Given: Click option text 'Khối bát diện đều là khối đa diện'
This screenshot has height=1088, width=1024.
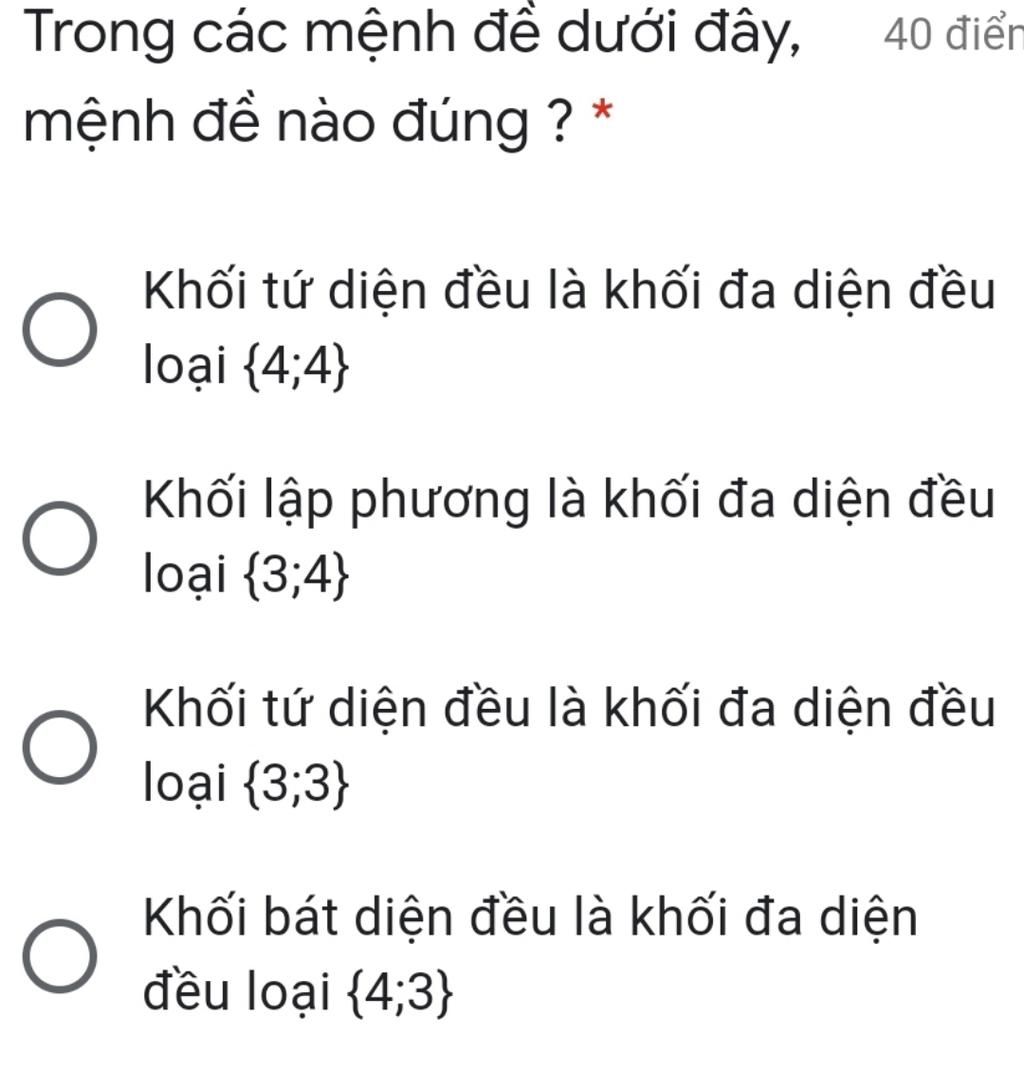Looking at the screenshot, I should click(530, 918).
